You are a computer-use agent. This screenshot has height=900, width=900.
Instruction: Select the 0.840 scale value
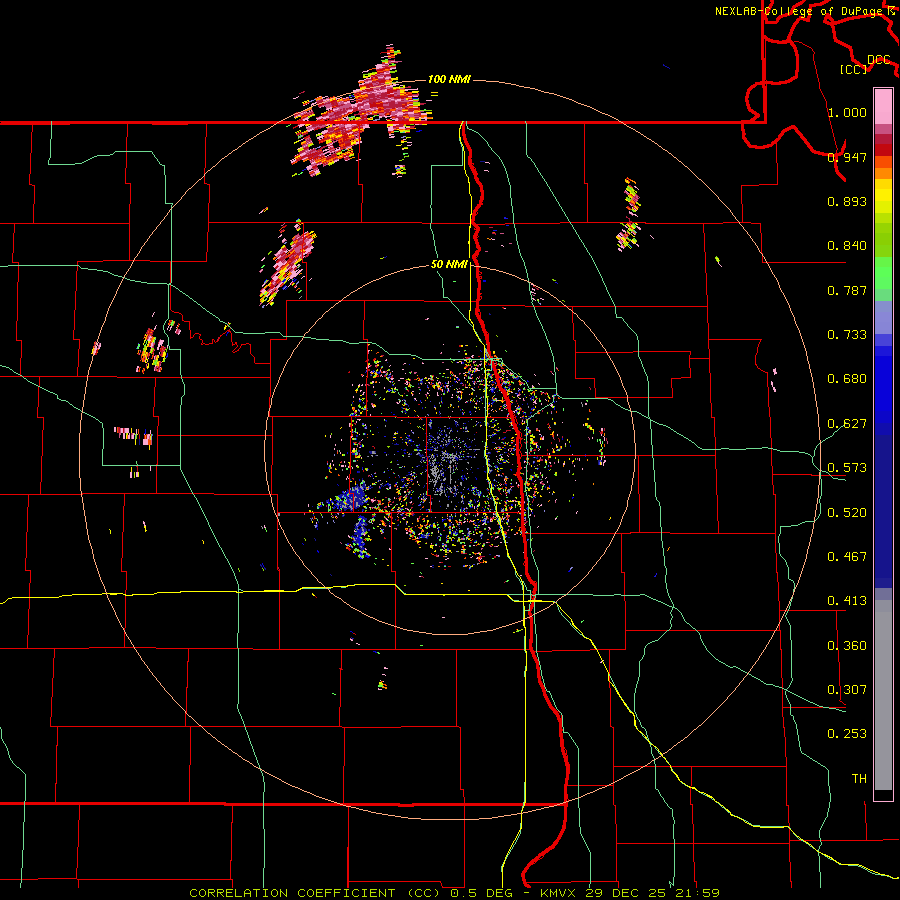pyautogui.click(x=847, y=246)
